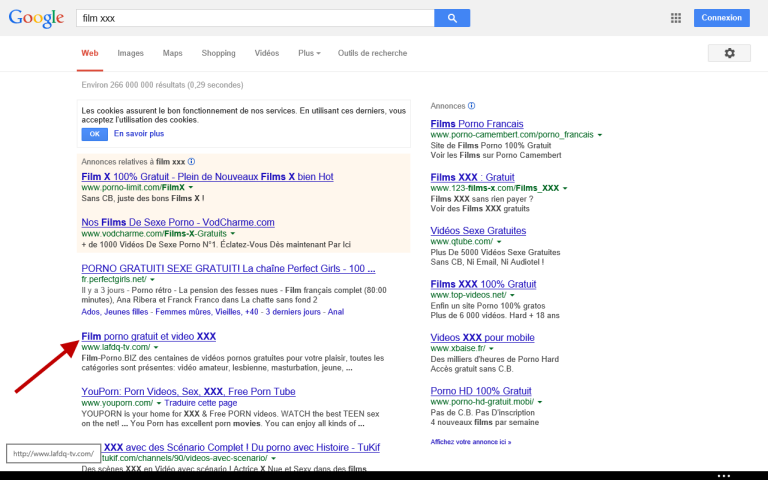The width and height of the screenshot is (768, 480).
Task: Open the 'Films XXX 100% Gratuit' ad link
Action: pos(483,284)
